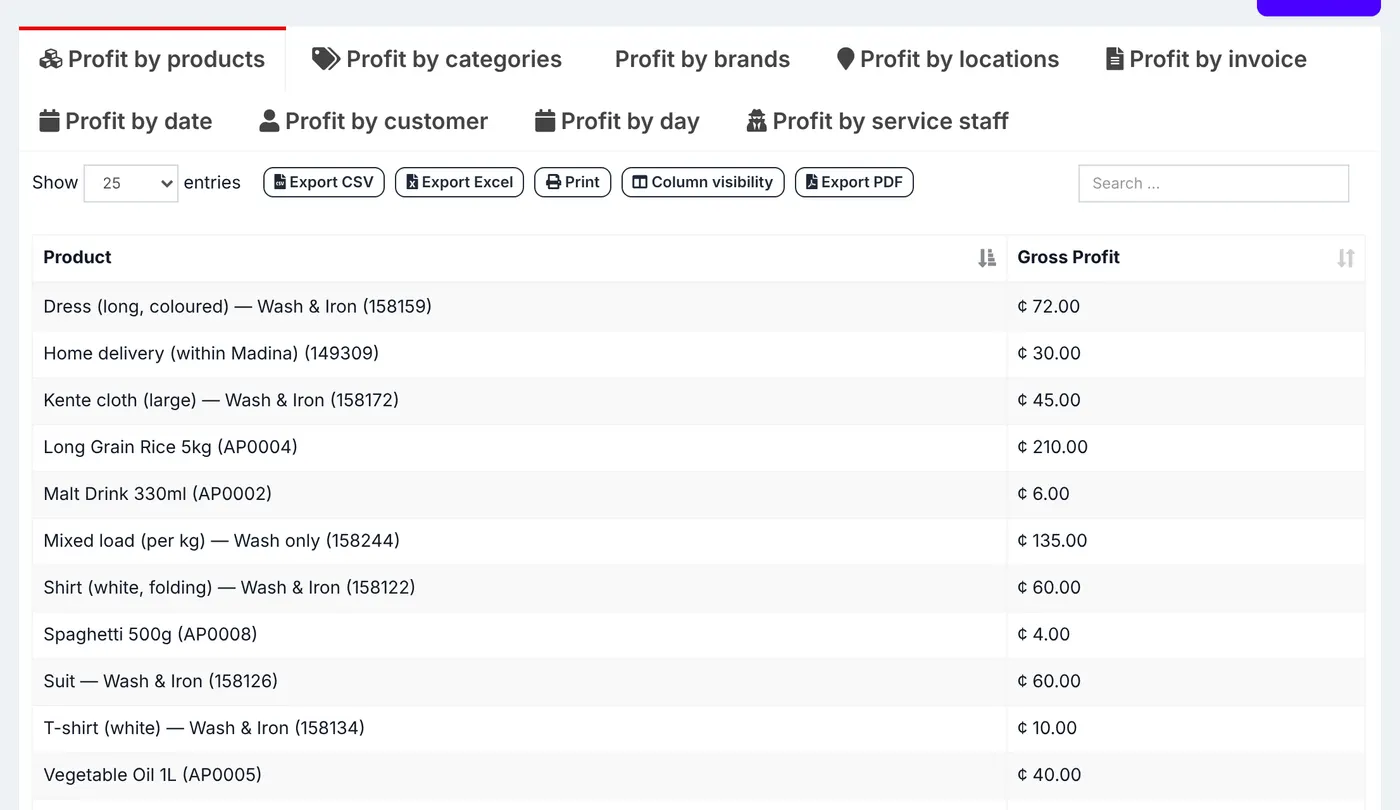The height and width of the screenshot is (810, 1400).
Task: Click the Gross Profit header text
Action: click(1068, 257)
